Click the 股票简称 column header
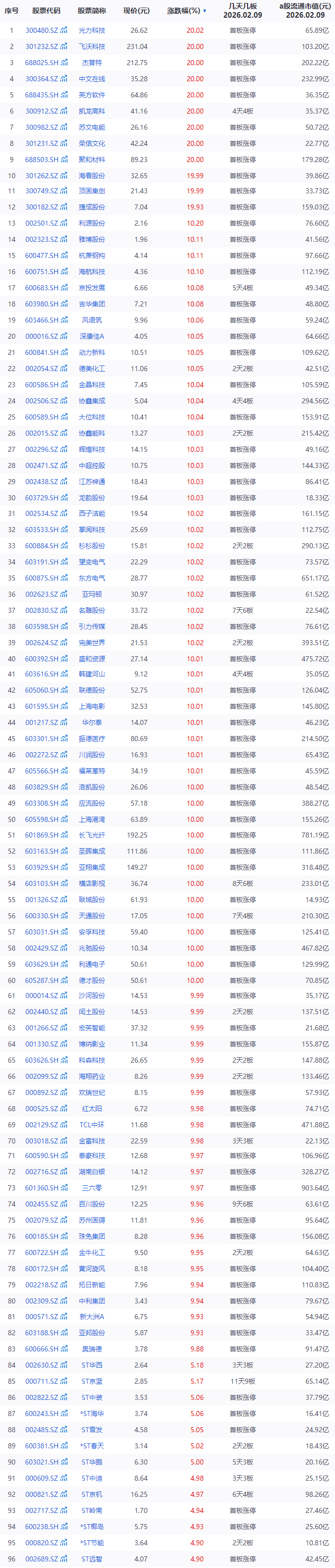 tap(92, 11)
